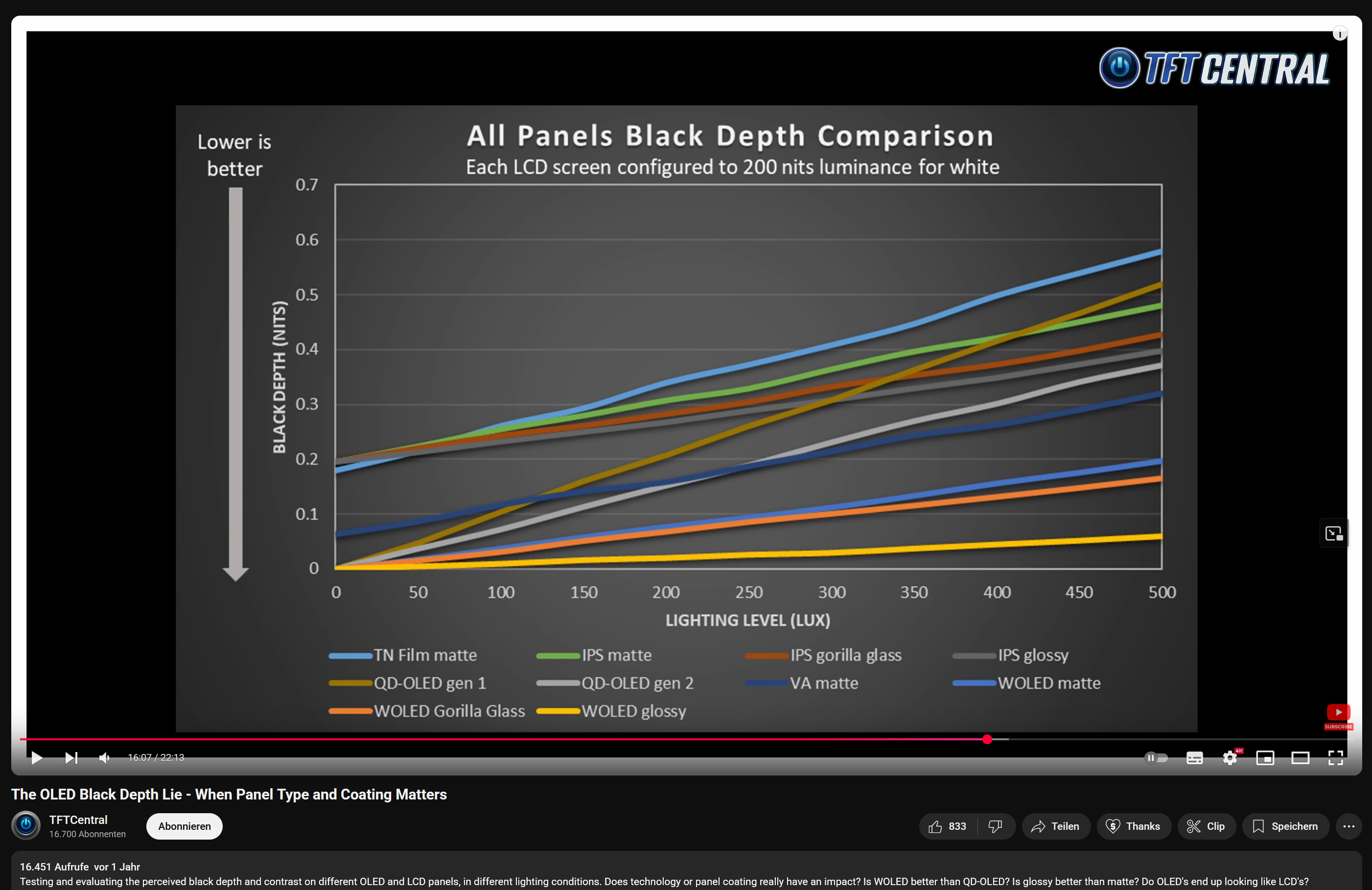The height and width of the screenshot is (890, 1372).
Task: Click the Abonnieren subscribe button
Action: (x=185, y=826)
